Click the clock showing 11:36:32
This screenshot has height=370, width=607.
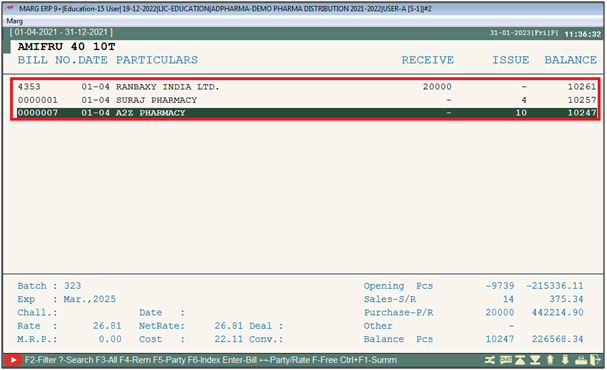583,34
